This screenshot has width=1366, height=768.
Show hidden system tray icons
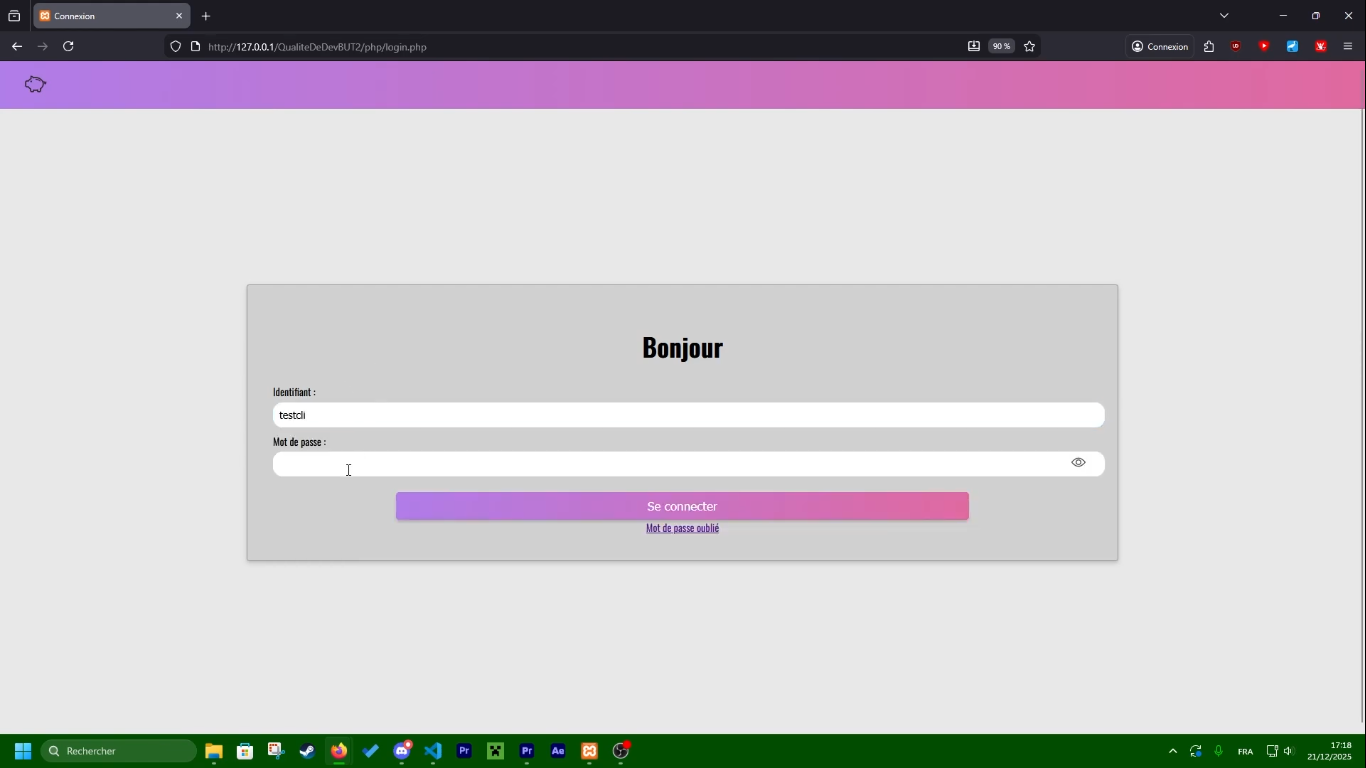tap(1173, 751)
